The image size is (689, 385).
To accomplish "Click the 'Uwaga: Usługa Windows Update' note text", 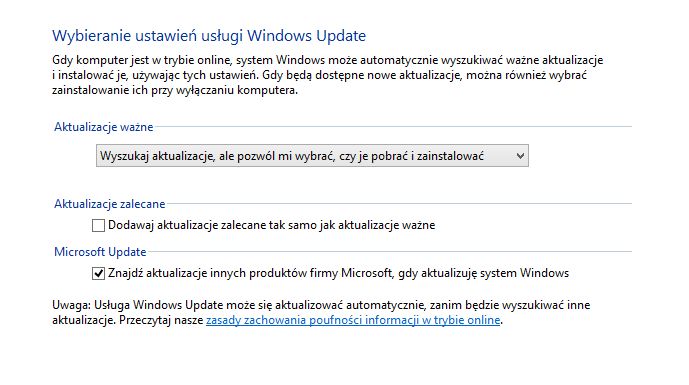I will point(321,312).
